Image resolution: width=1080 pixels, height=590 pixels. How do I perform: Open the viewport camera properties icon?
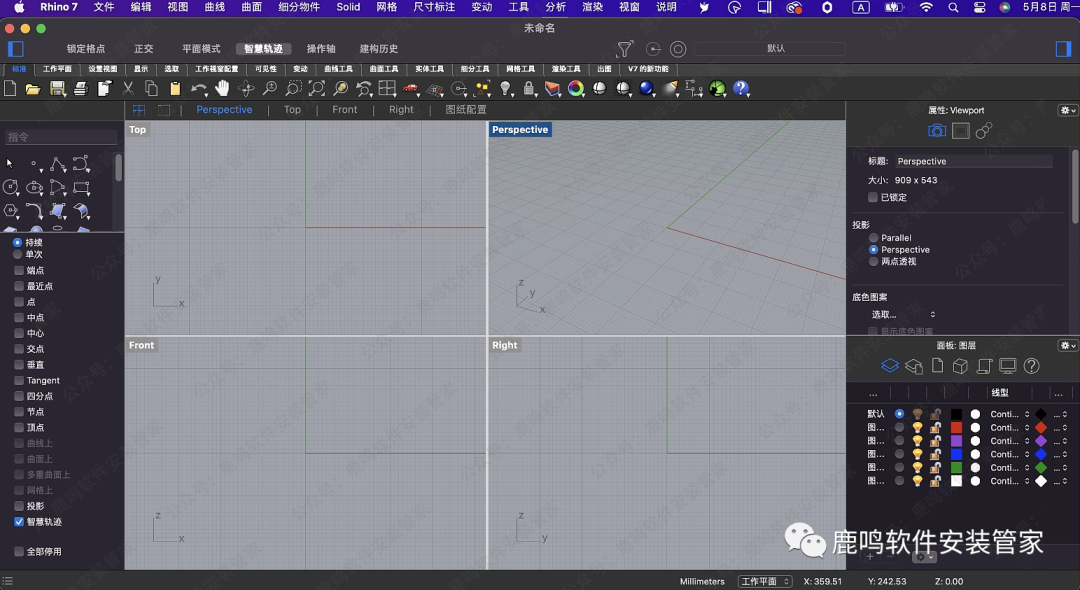pyautogui.click(x=936, y=131)
